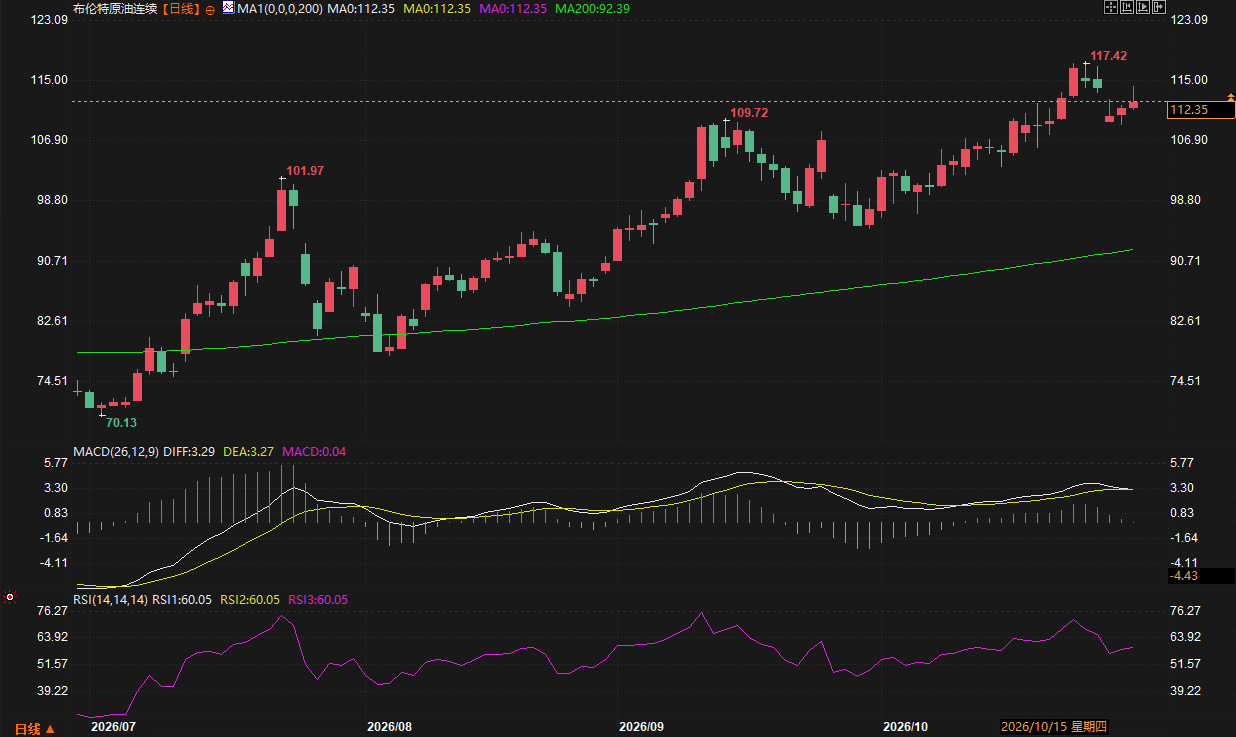The image size is (1236, 737).
Task: Click the axis icon with left-pointing marker
Action: click(x=1127, y=7)
